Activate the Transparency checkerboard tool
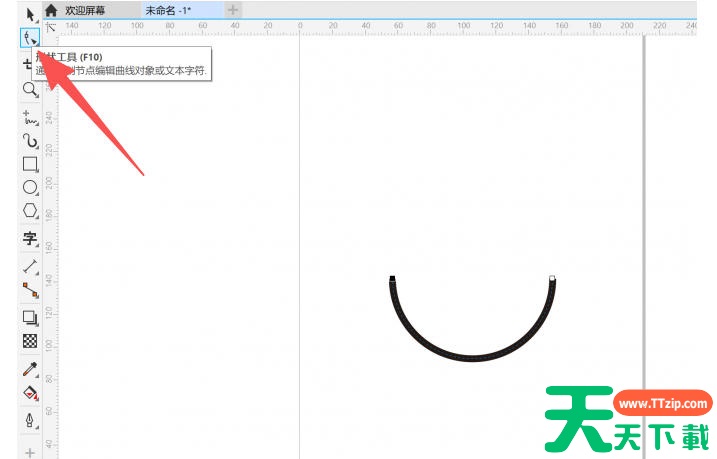Viewport: 717px width, 459px height. 30,341
